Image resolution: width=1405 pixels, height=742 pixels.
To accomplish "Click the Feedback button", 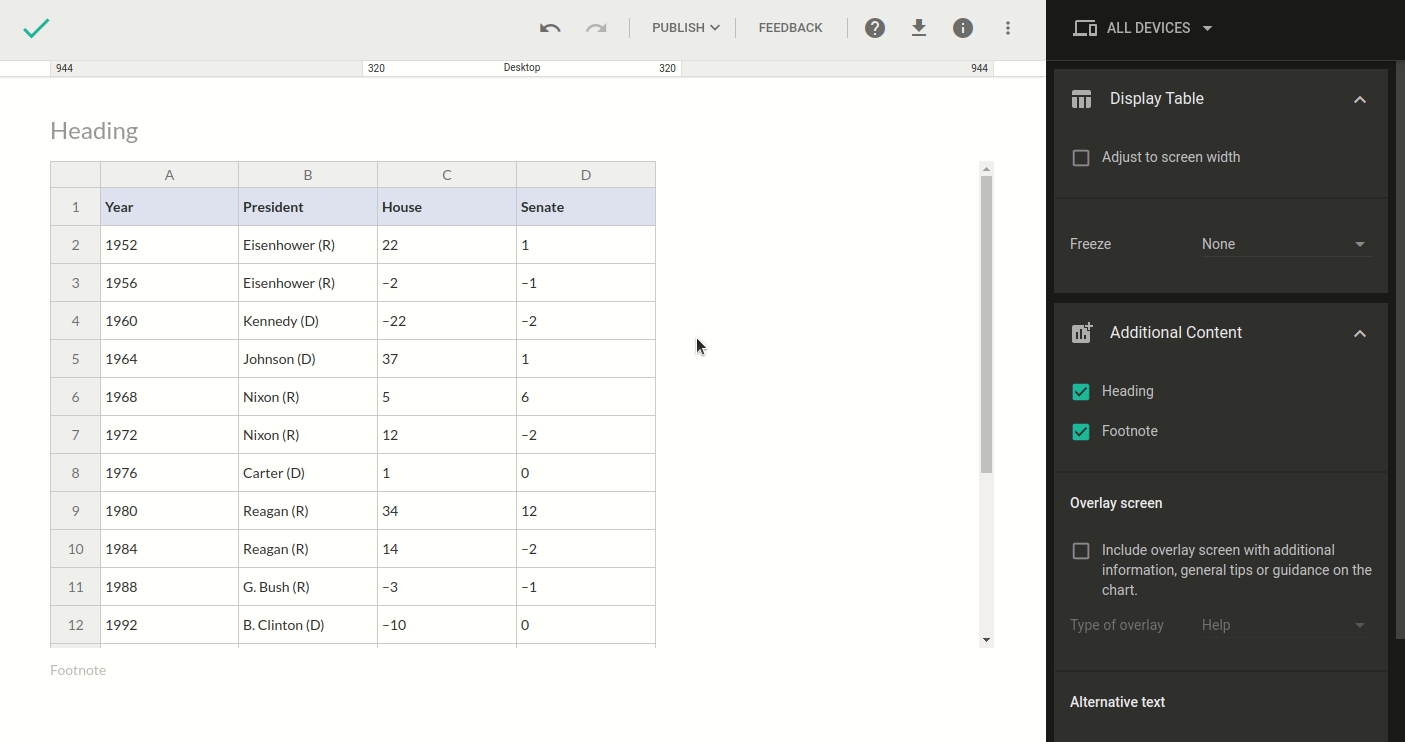I will click(x=790, y=28).
